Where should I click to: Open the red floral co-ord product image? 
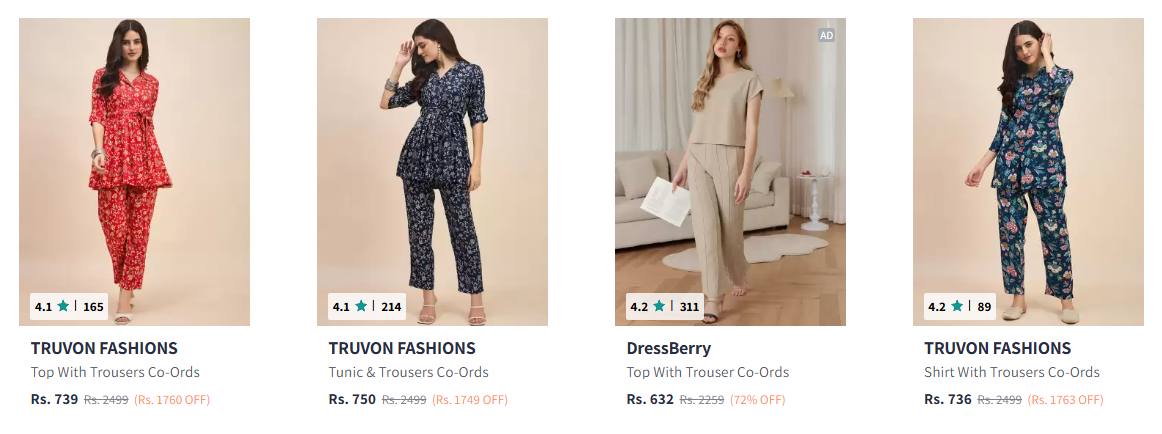[x=134, y=160]
